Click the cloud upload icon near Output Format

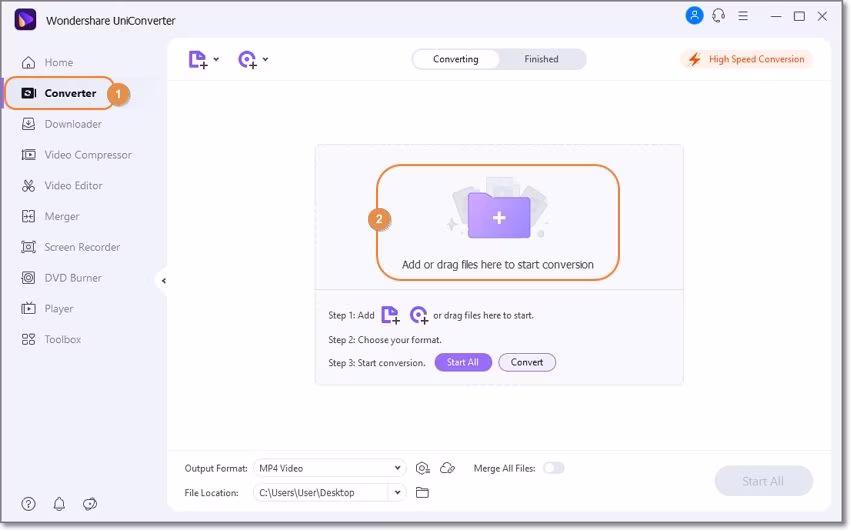coord(447,468)
